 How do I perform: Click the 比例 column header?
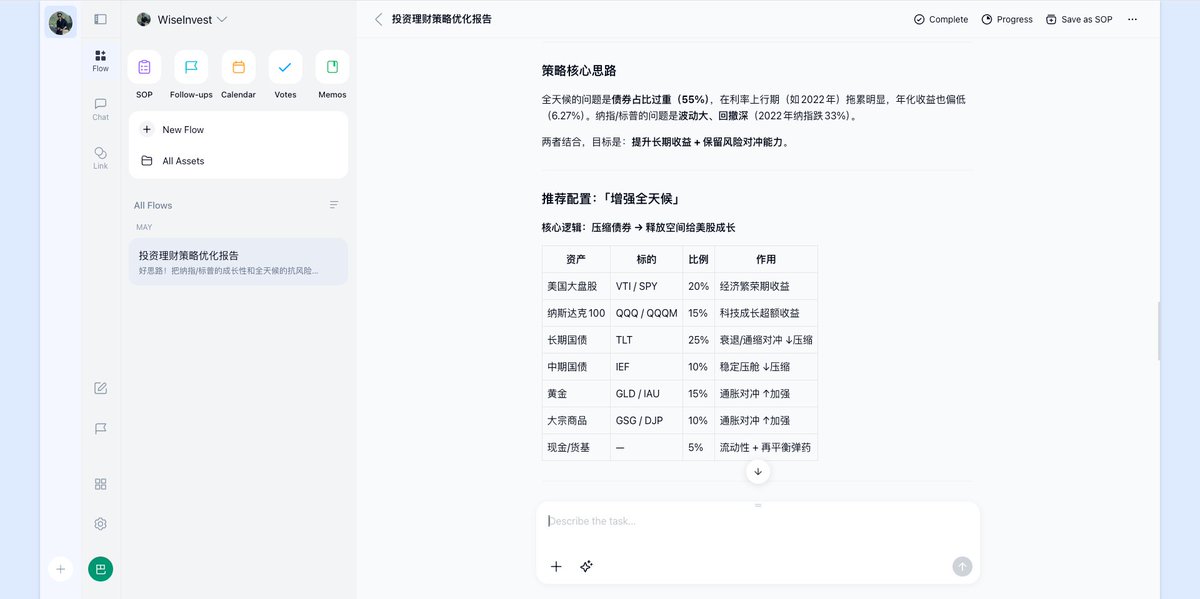(699, 259)
